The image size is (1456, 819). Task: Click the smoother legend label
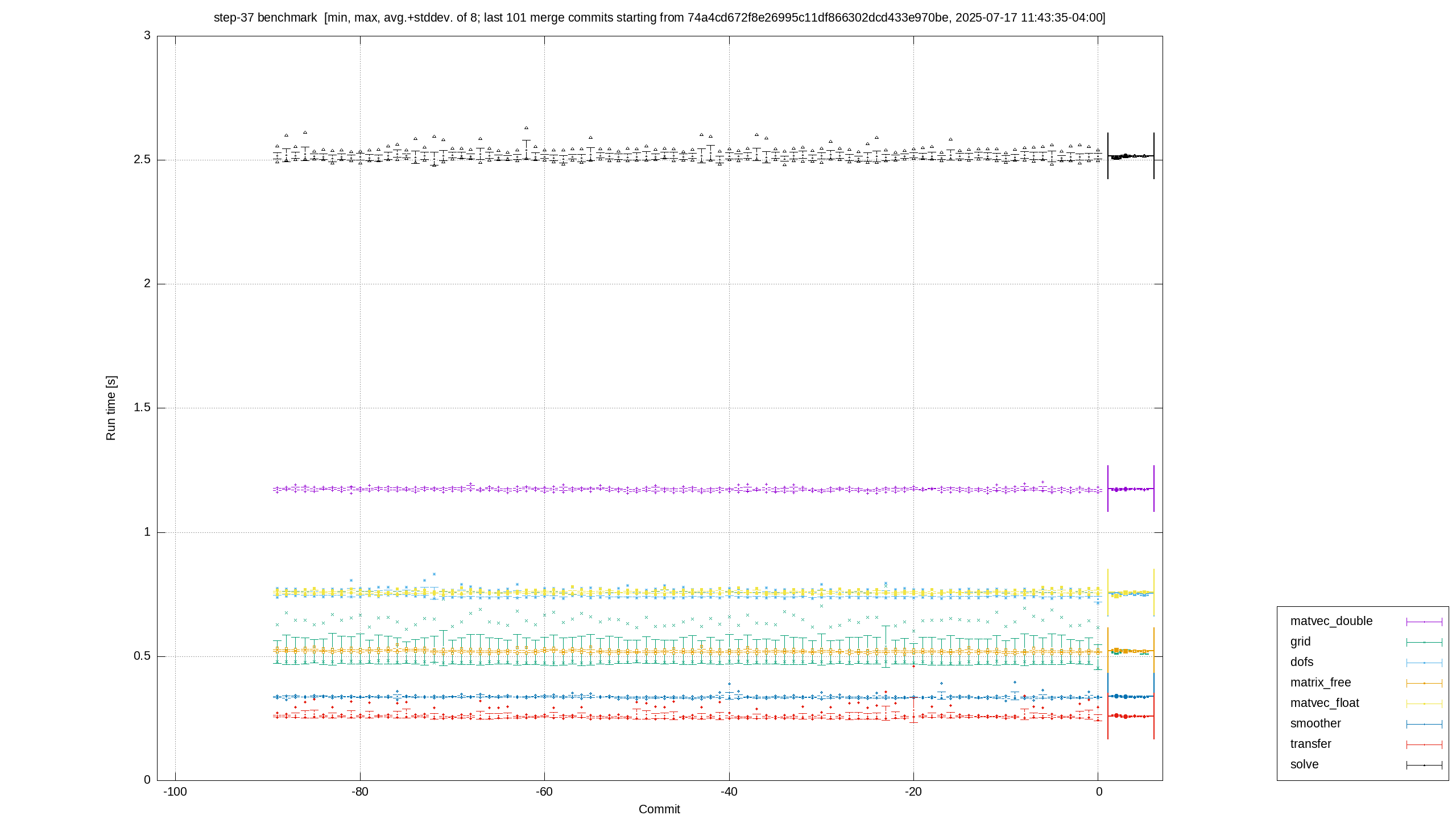pyautogui.click(x=1315, y=723)
